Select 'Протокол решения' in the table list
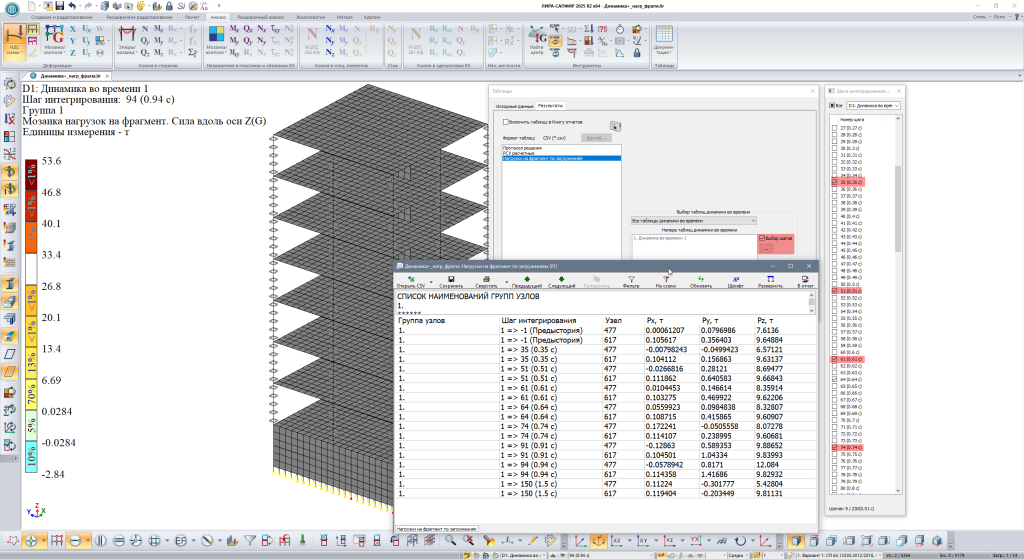 click(522, 147)
